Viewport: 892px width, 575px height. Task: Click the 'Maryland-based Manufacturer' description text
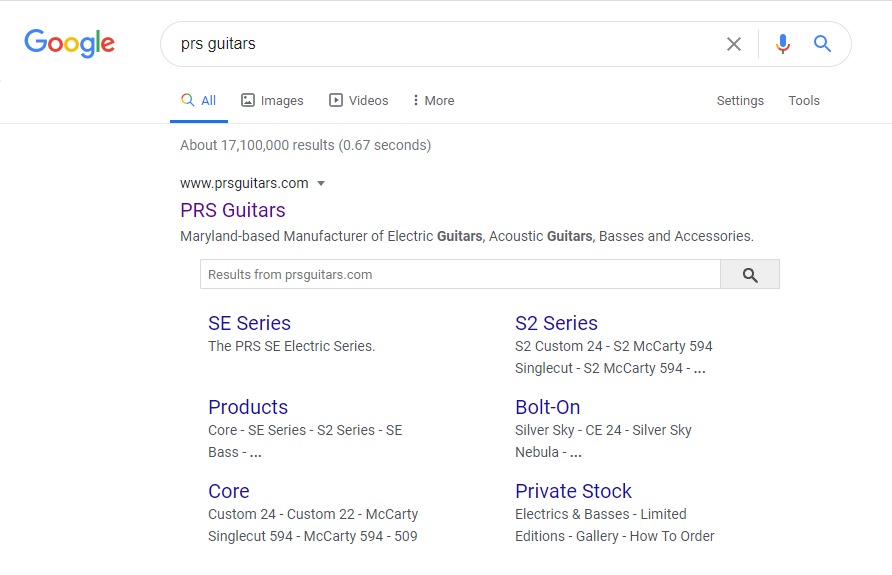466,236
